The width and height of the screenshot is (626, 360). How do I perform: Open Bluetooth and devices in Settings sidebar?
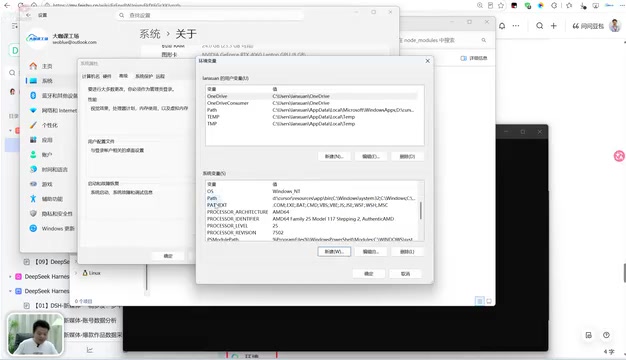tap(53, 96)
